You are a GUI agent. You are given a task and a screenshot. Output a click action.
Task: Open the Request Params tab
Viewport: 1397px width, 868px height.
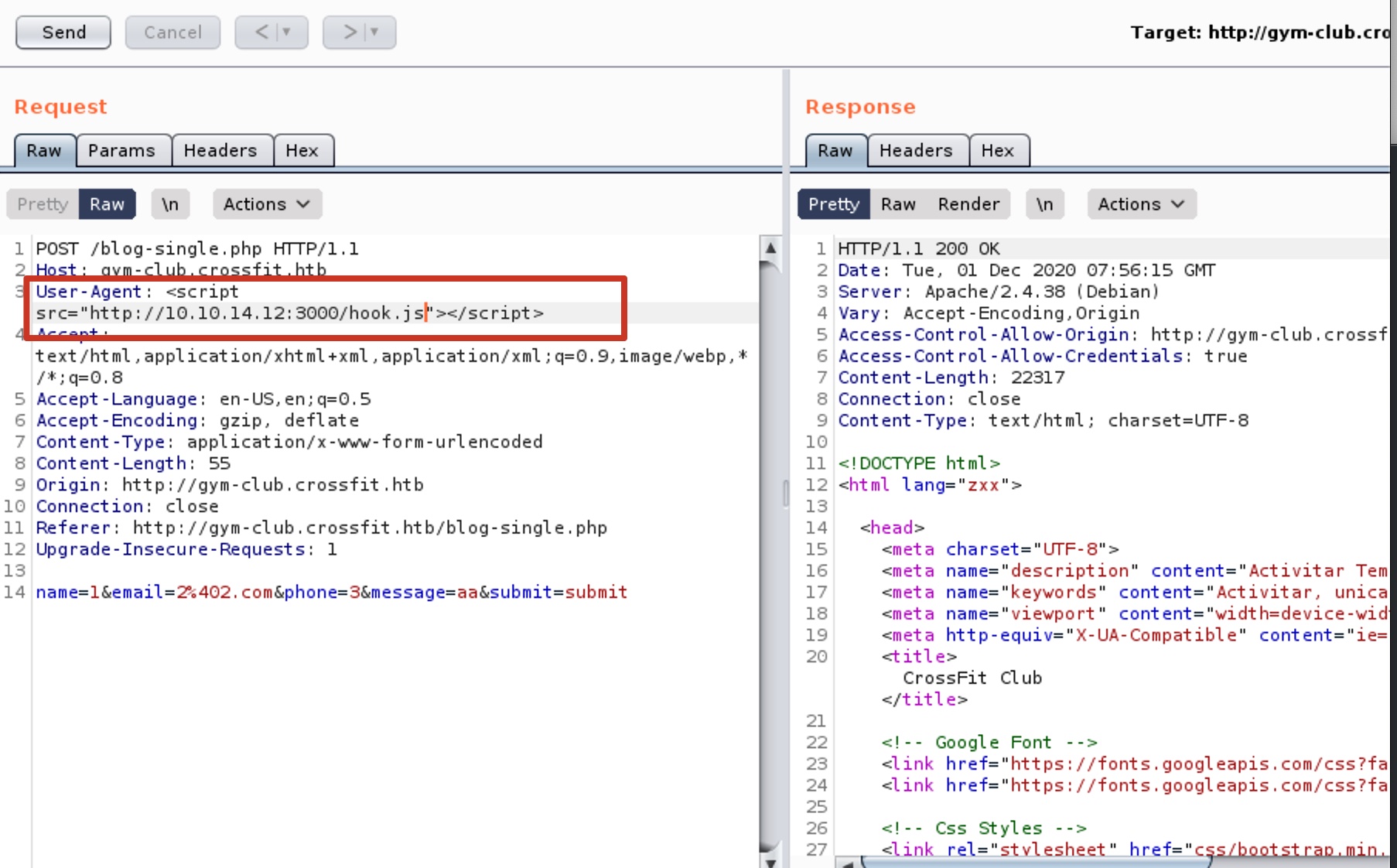[121, 151]
